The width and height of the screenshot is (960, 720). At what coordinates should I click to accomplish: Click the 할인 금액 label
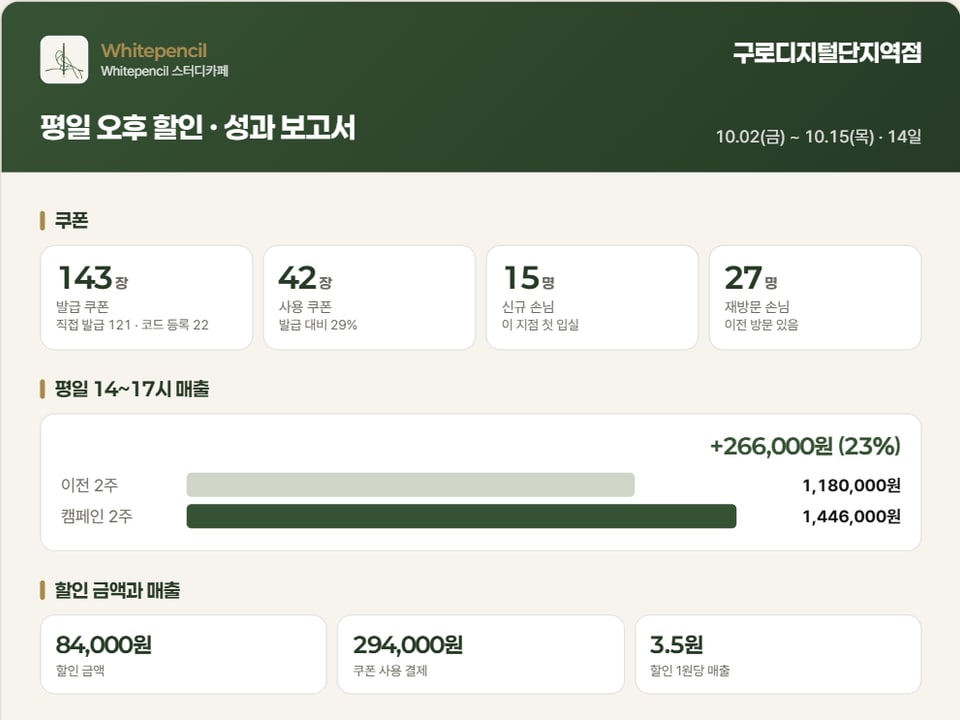pyautogui.click(x=80, y=670)
